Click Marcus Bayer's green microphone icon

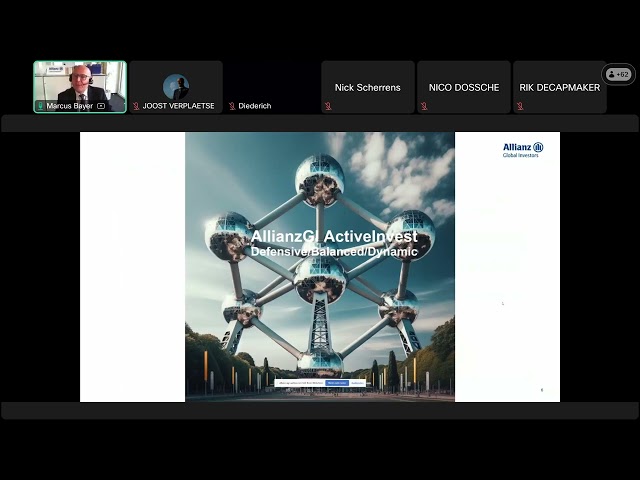(40, 106)
